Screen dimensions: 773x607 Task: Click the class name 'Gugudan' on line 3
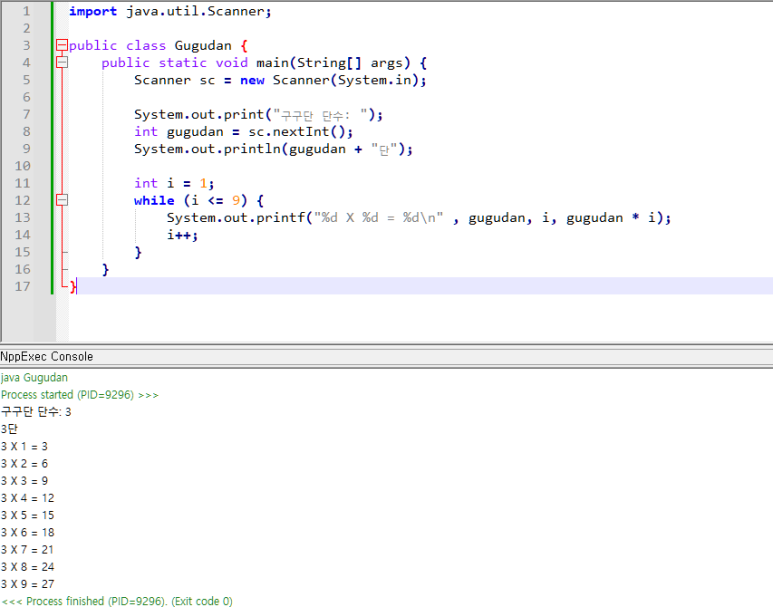pyautogui.click(x=203, y=46)
